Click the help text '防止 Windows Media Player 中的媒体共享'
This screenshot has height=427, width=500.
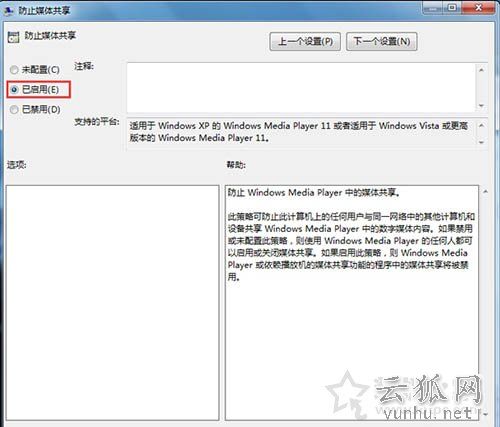[x=313, y=193]
